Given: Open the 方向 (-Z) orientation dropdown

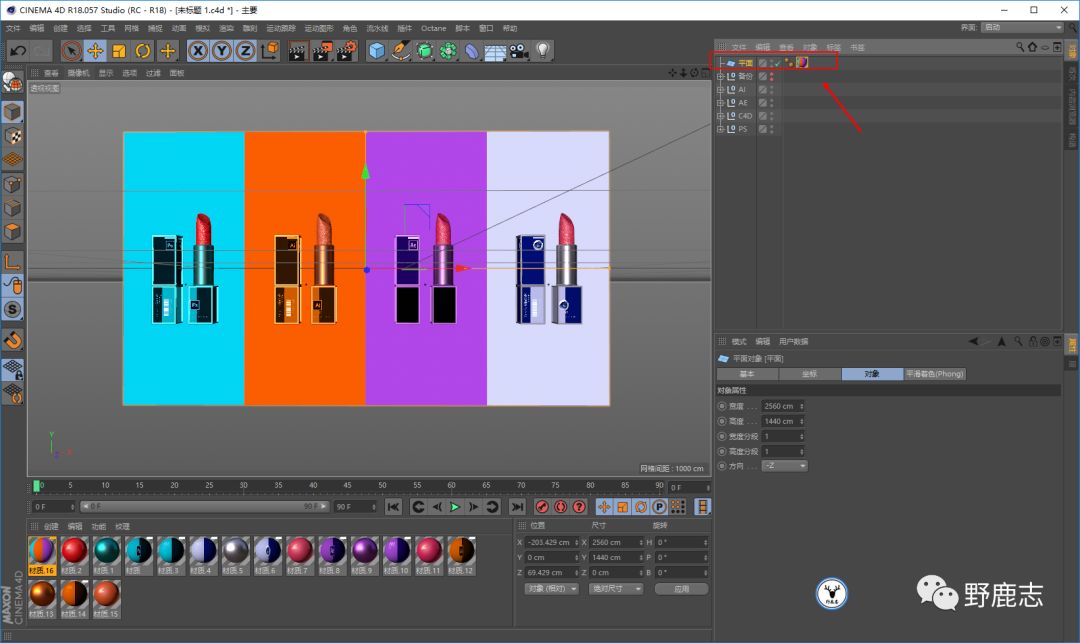Looking at the screenshot, I should 783,466.
